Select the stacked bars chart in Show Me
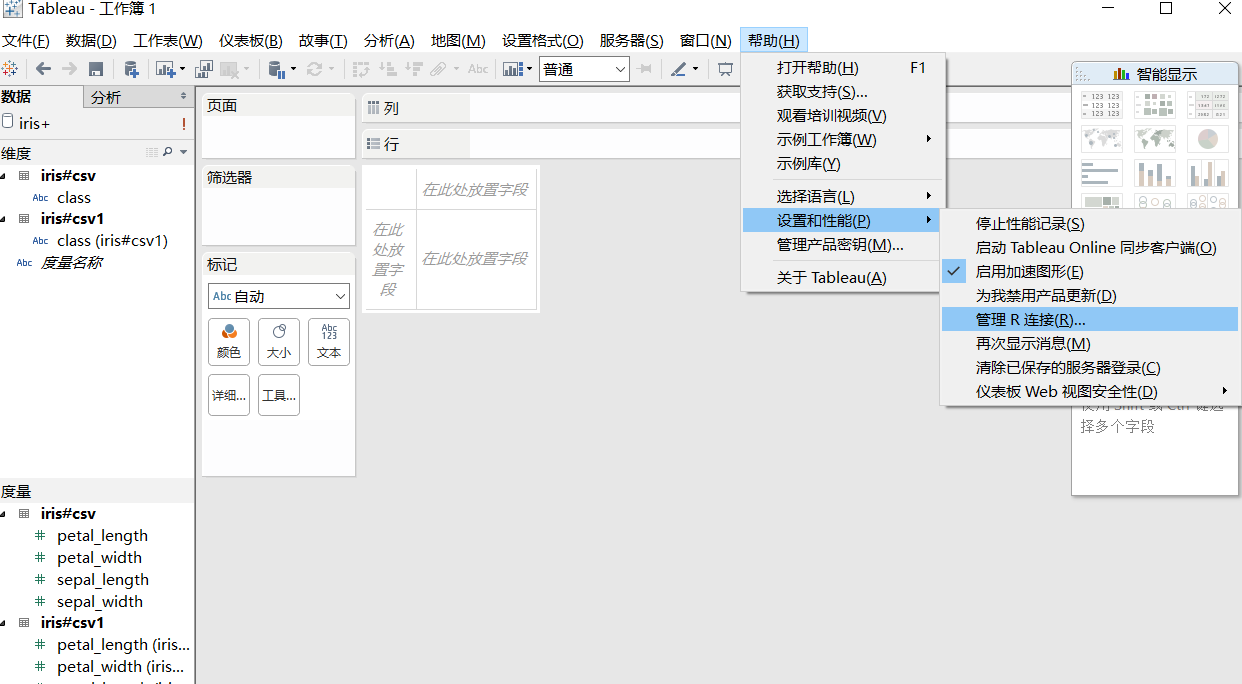Screen dimensions: 1242x684 pos(1155,173)
